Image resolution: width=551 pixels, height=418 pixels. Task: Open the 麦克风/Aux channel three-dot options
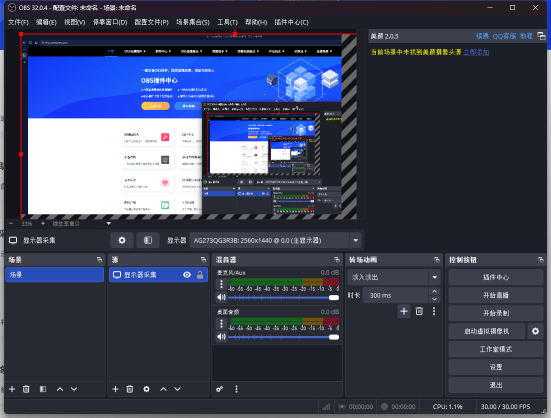click(x=221, y=284)
